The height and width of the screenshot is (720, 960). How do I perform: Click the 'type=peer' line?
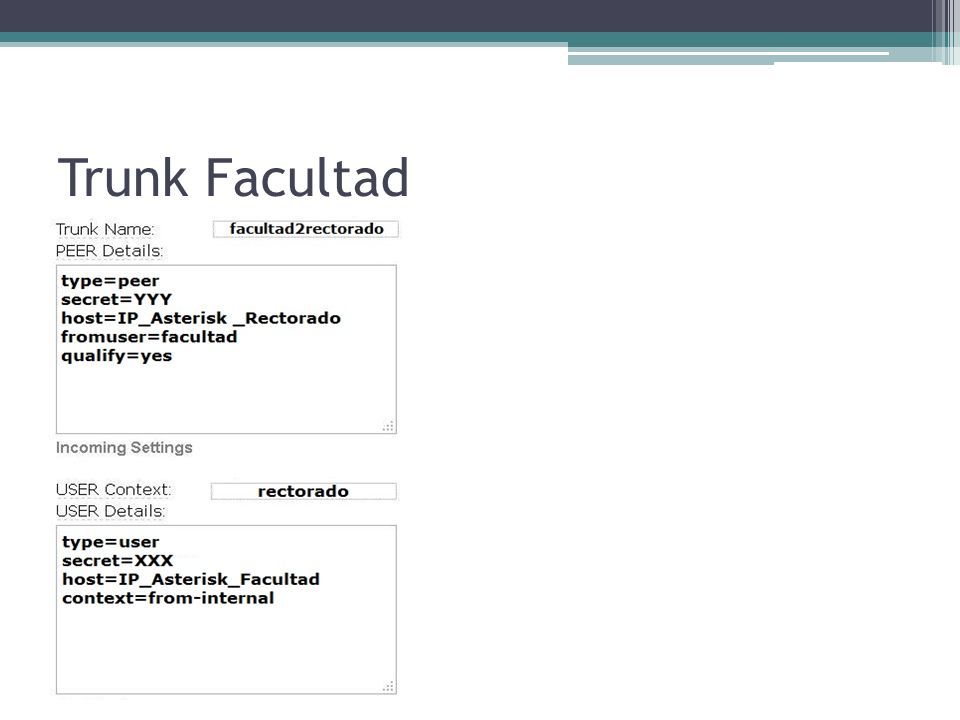(x=110, y=281)
